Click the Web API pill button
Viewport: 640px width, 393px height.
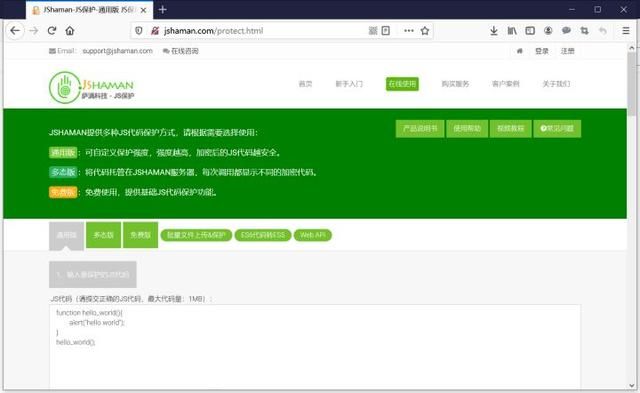pos(313,235)
